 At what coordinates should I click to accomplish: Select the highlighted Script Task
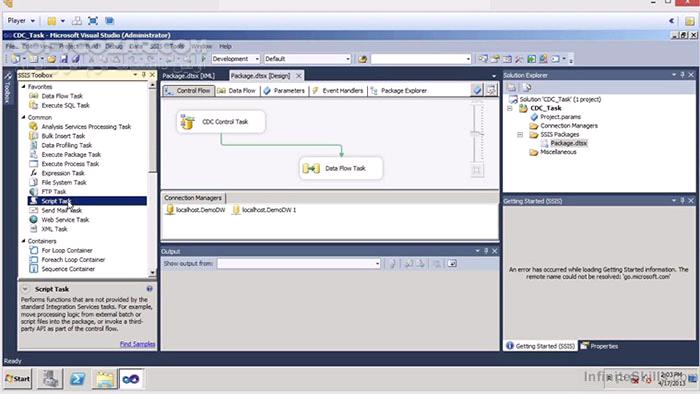[x=87, y=201]
